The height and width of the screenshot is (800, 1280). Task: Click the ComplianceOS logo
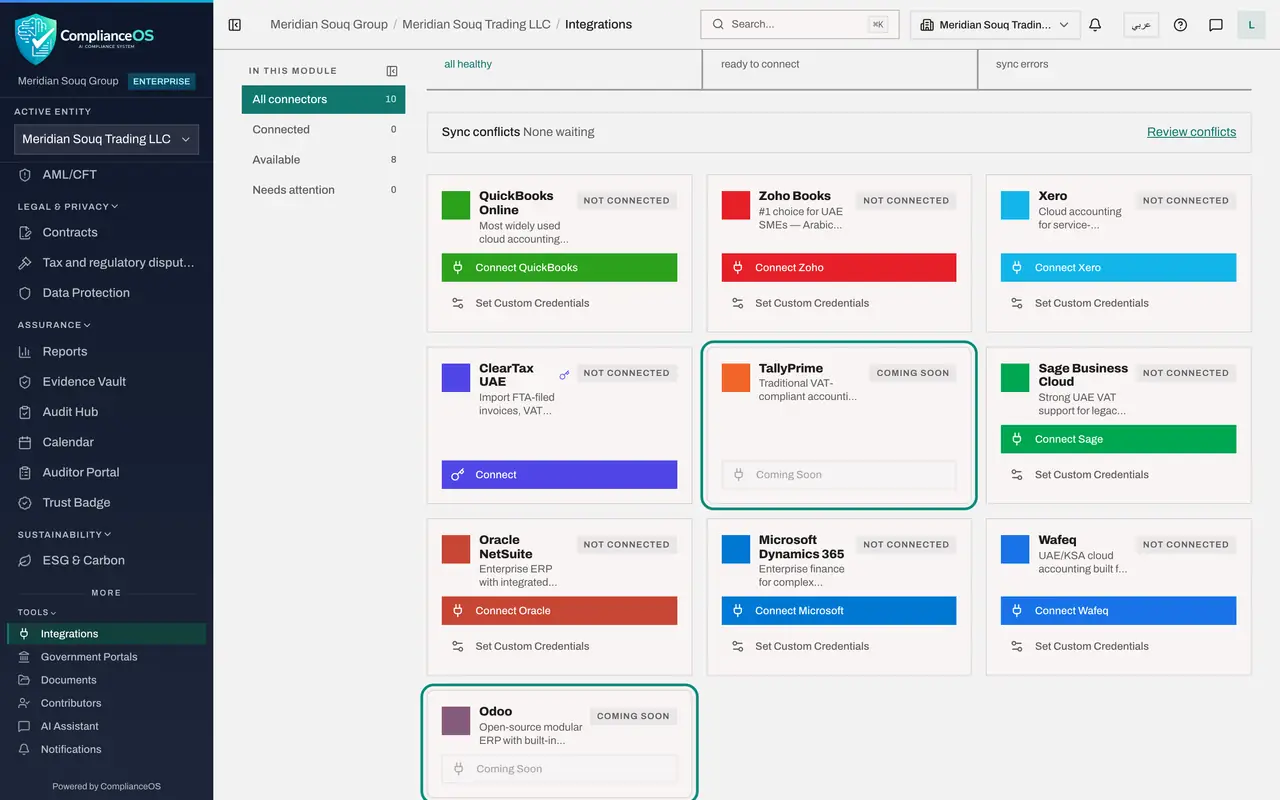click(x=85, y=39)
